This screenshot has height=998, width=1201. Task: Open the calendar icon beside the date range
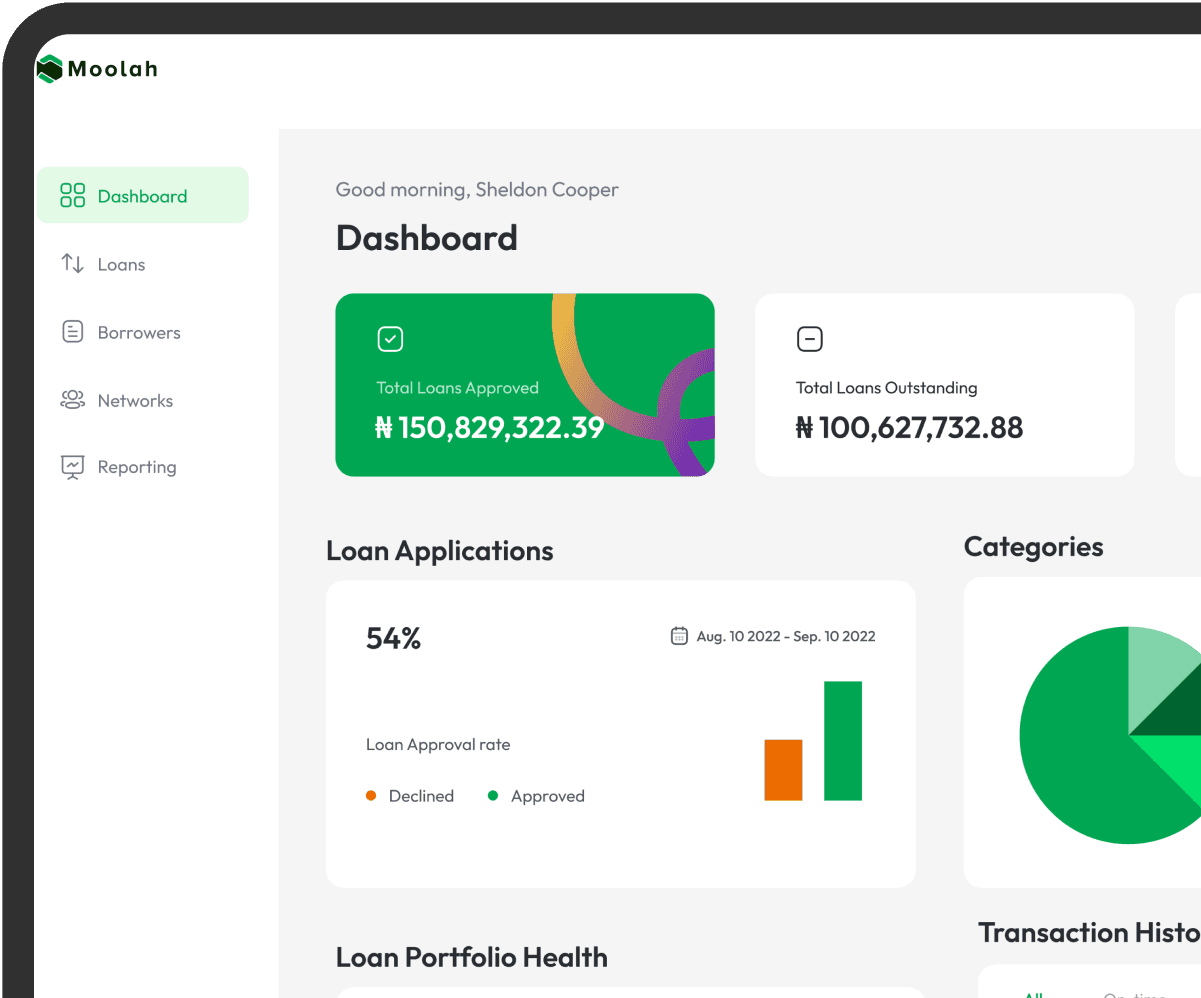(679, 636)
